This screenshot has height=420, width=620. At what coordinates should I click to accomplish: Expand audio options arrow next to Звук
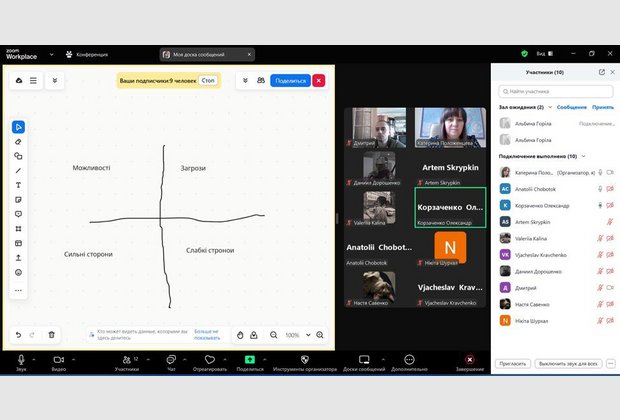(x=34, y=359)
